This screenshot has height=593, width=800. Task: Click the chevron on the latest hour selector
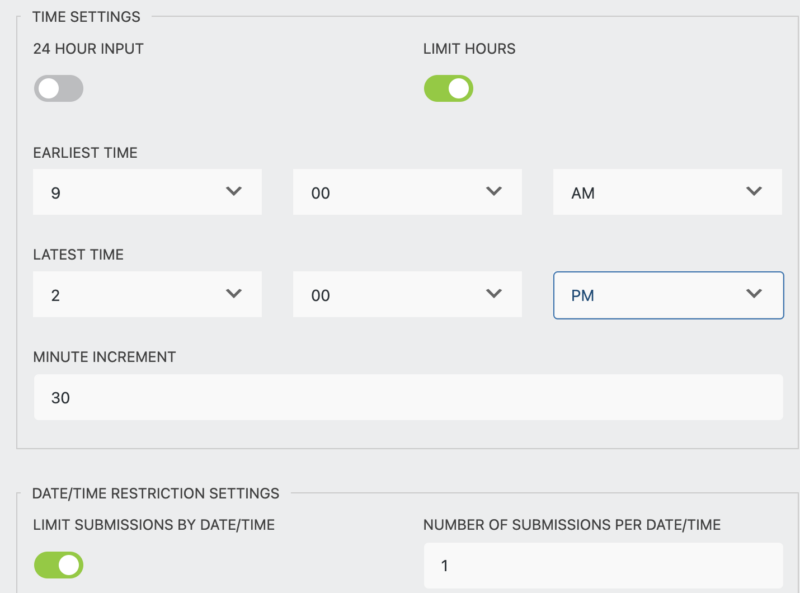(235, 294)
